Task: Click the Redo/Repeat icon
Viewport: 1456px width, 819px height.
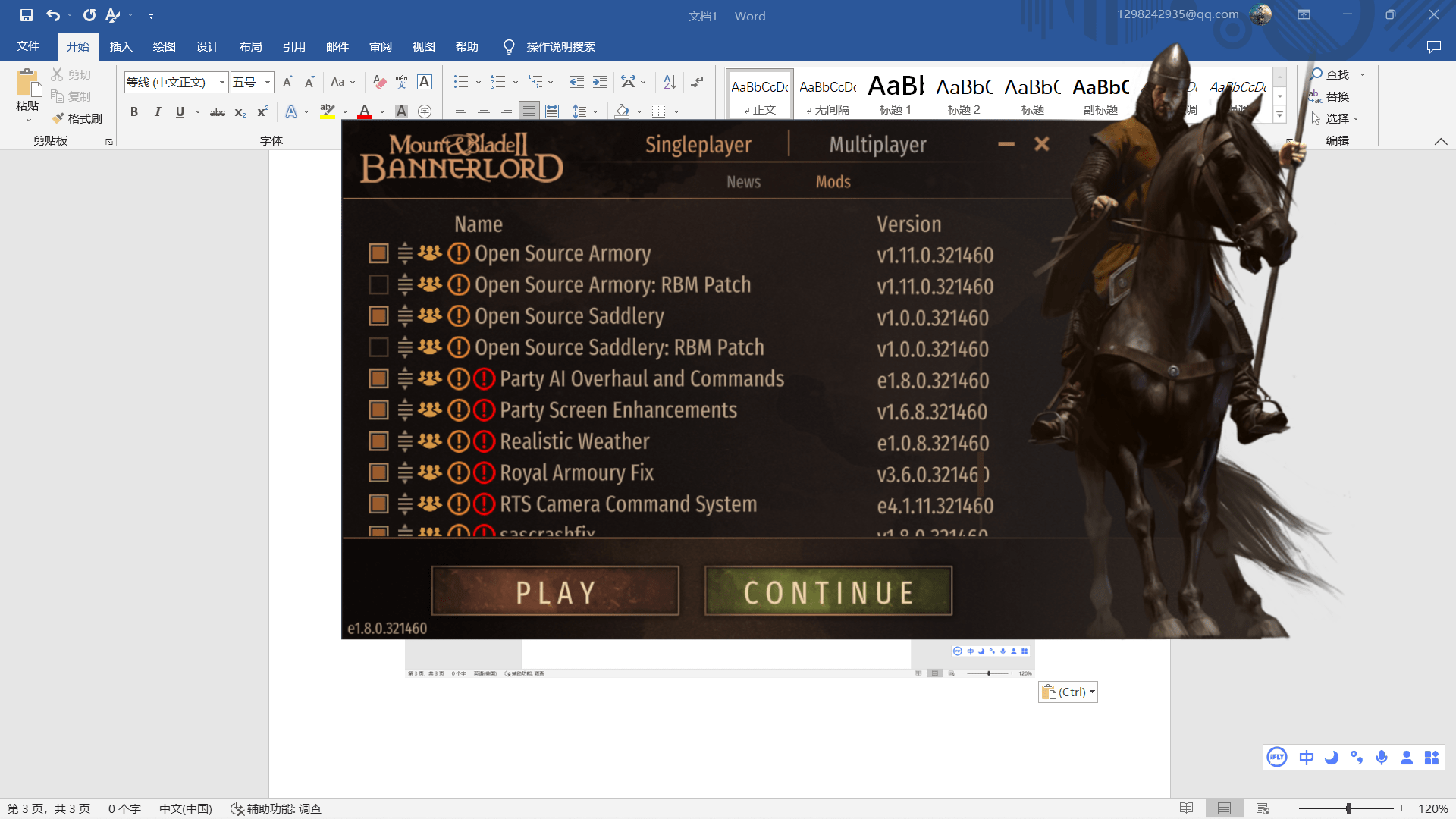Action: (89, 15)
